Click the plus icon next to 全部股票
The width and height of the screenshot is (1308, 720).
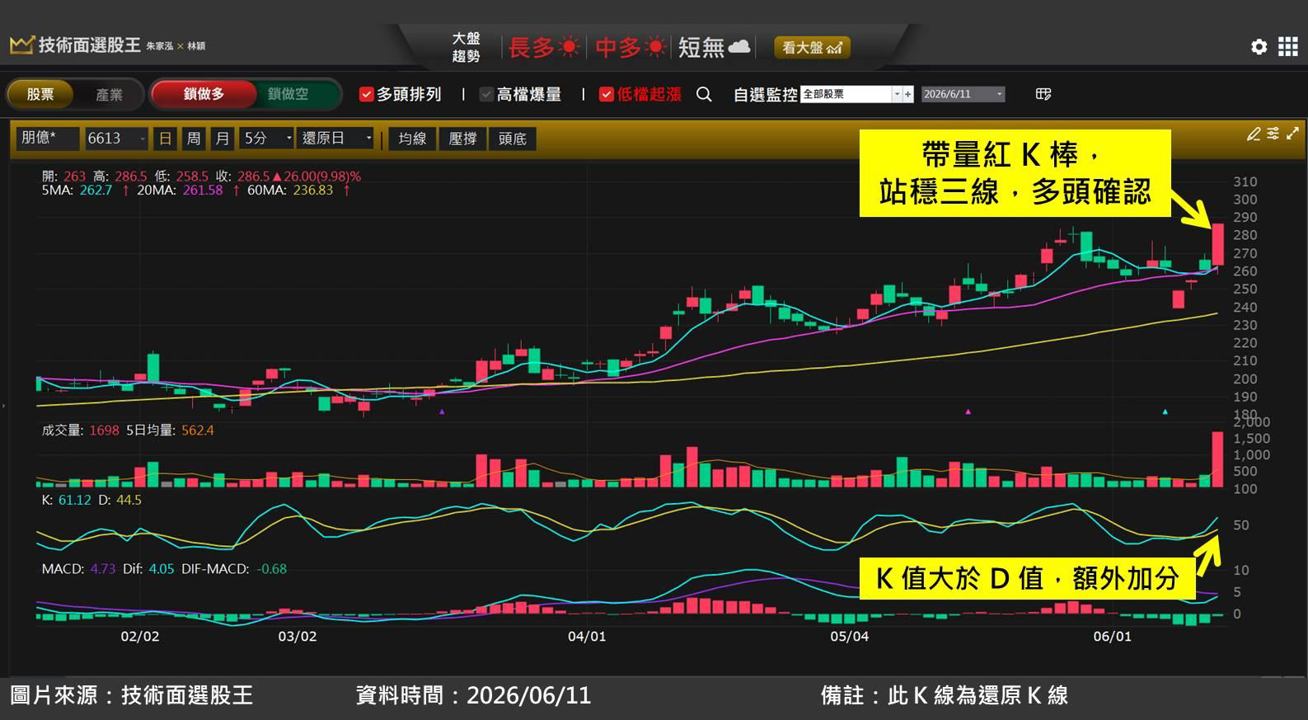pyautogui.click(x=908, y=94)
